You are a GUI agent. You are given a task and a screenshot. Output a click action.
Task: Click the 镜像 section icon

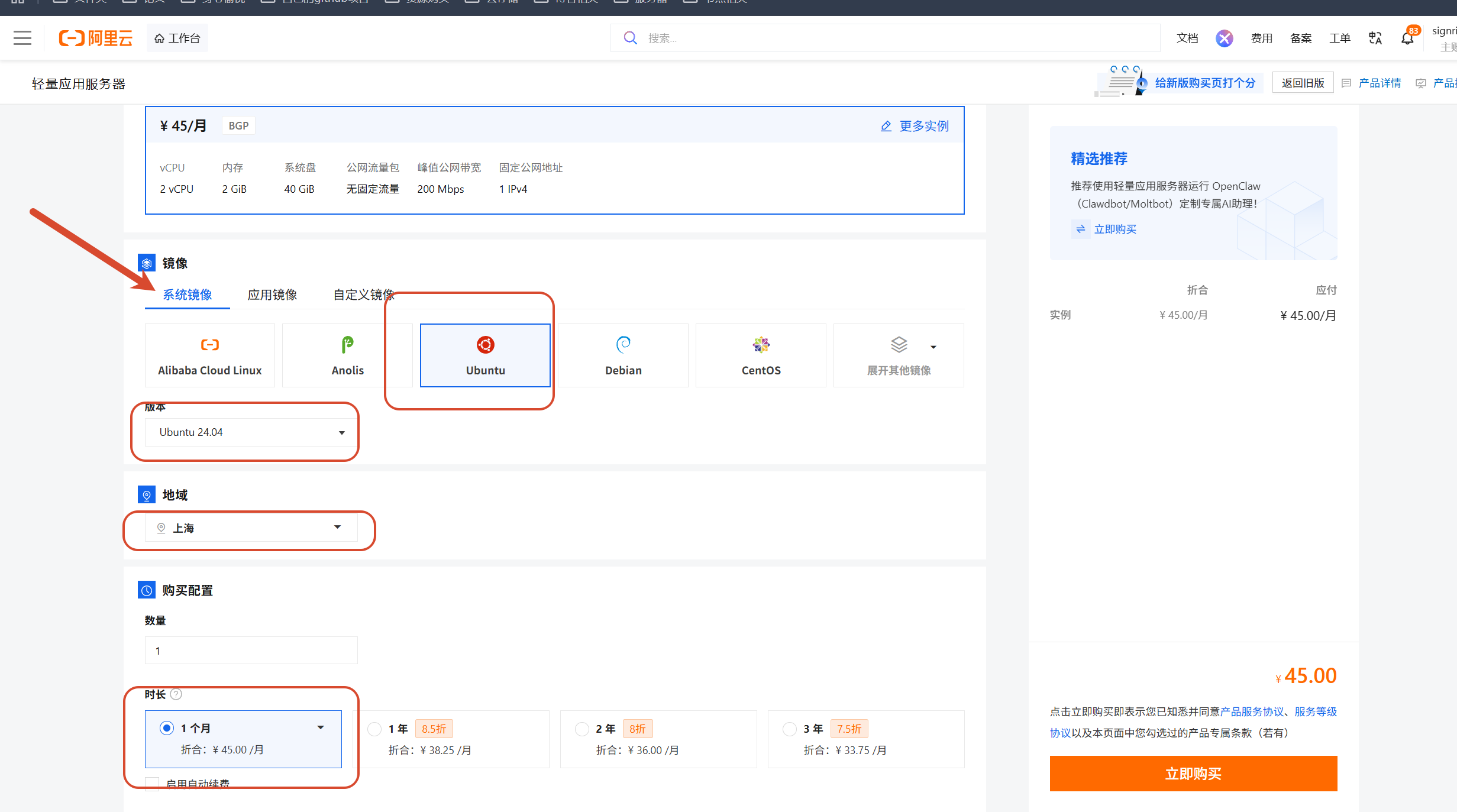coord(147,263)
